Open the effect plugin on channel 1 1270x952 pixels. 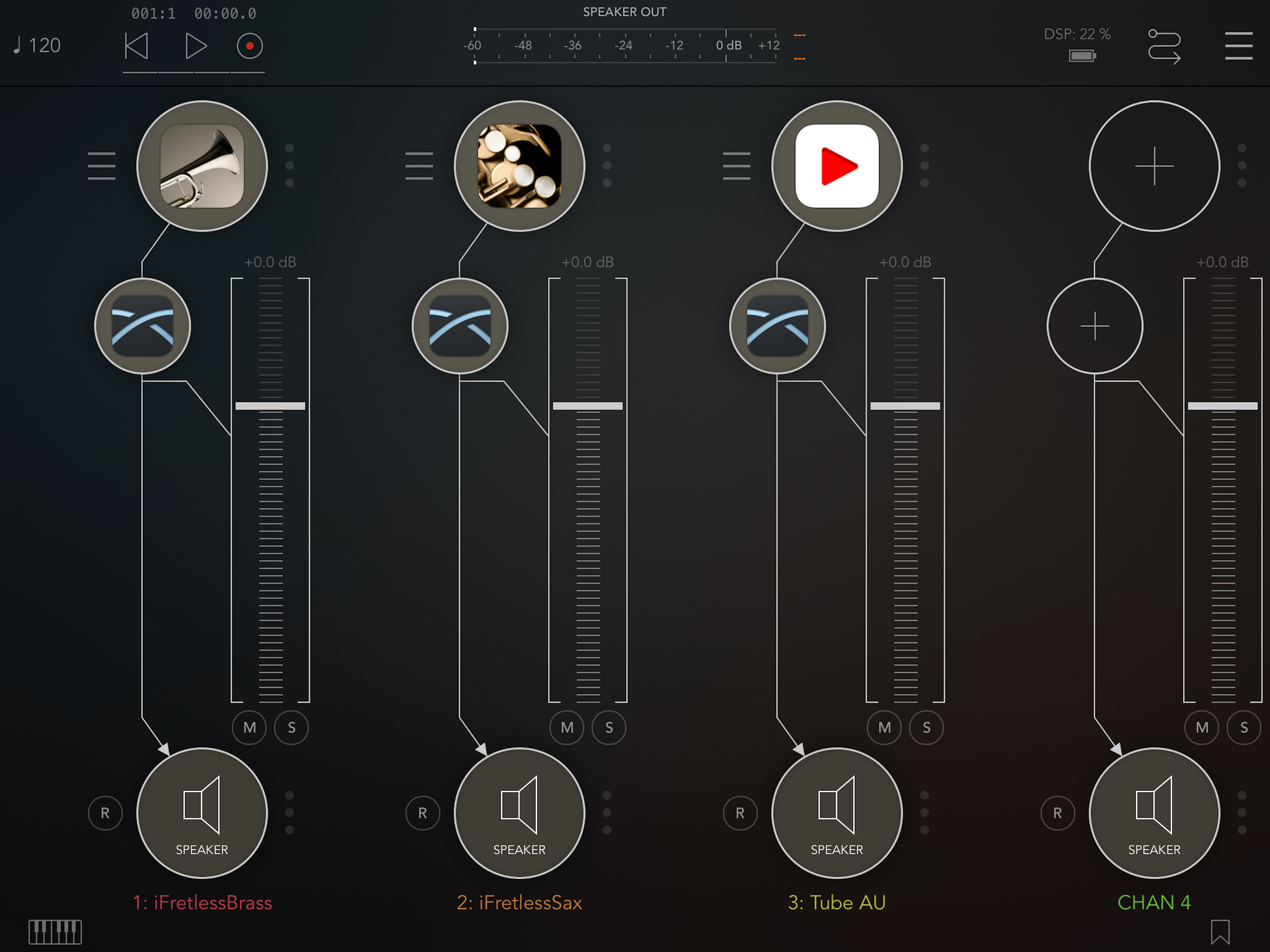click(142, 325)
